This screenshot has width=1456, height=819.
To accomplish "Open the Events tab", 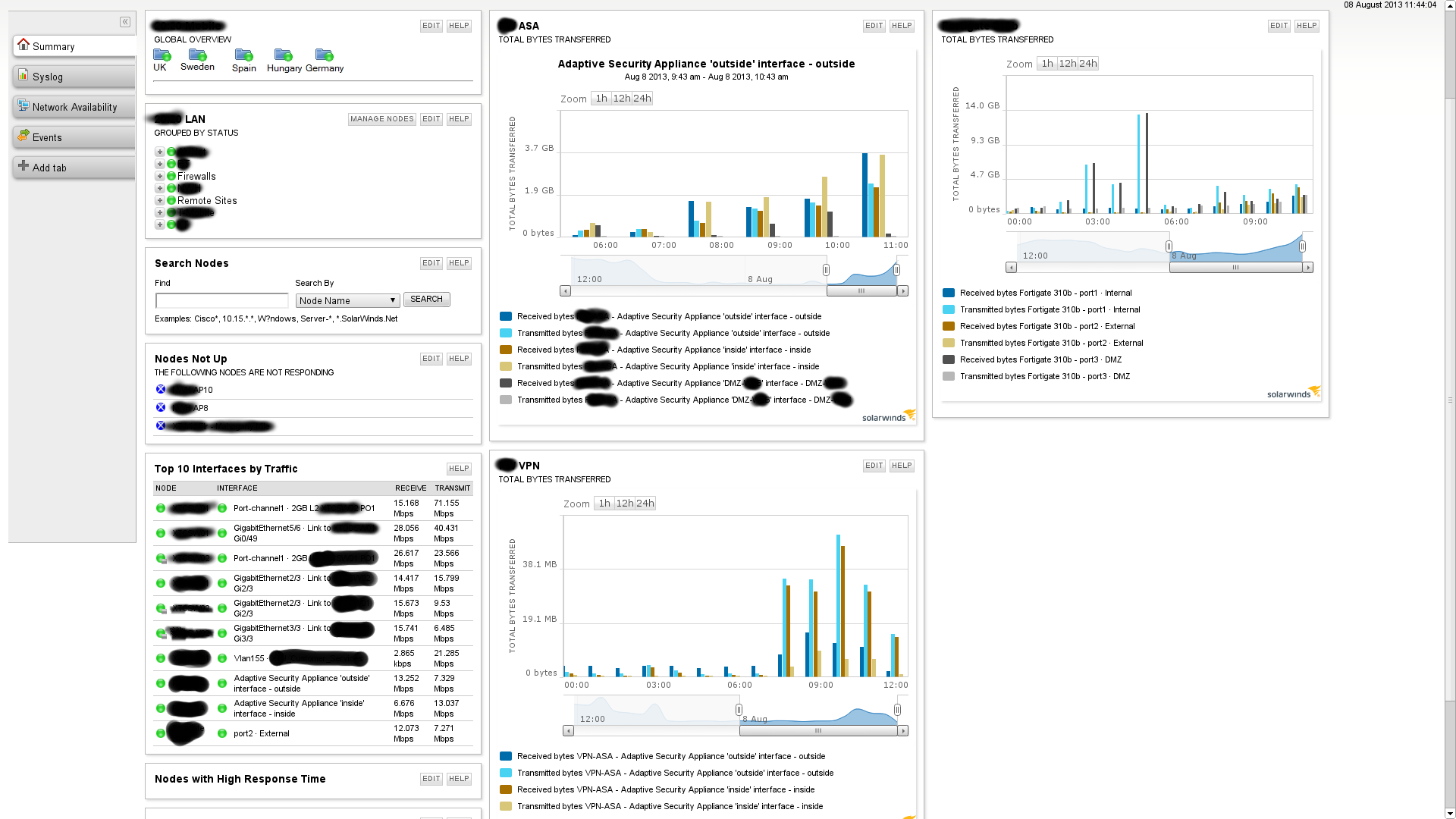I will pos(47,137).
